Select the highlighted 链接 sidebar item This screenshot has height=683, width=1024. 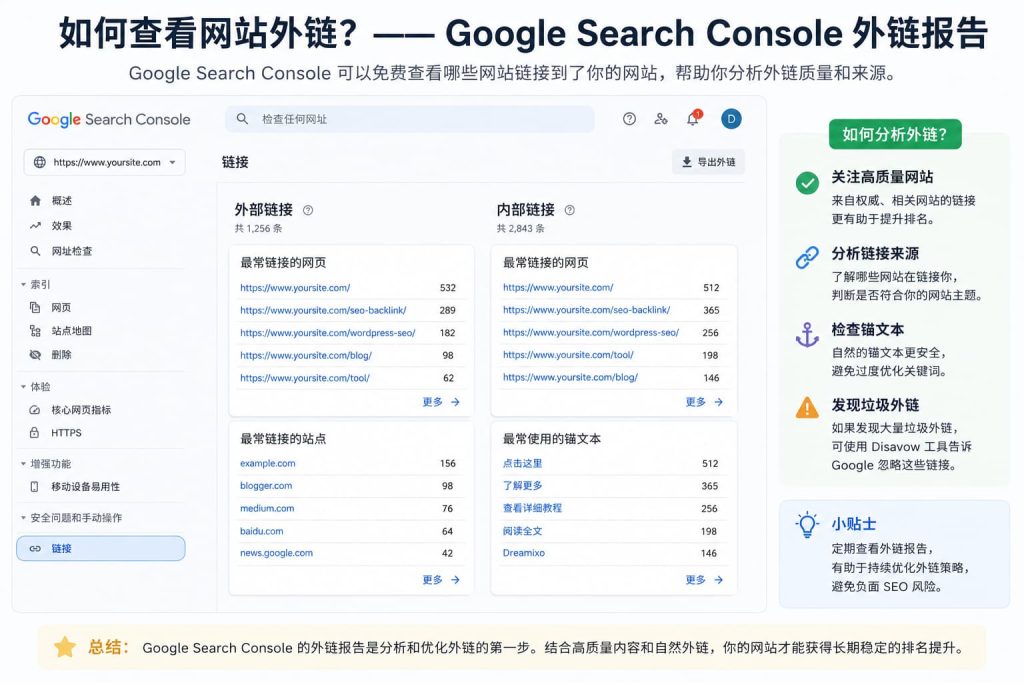click(101, 548)
